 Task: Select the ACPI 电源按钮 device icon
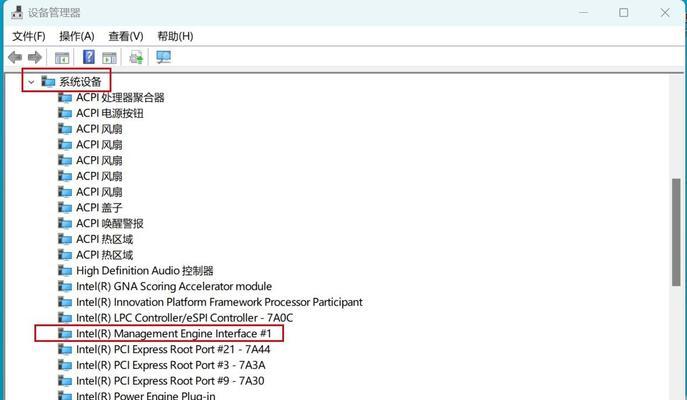(x=65, y=113)
